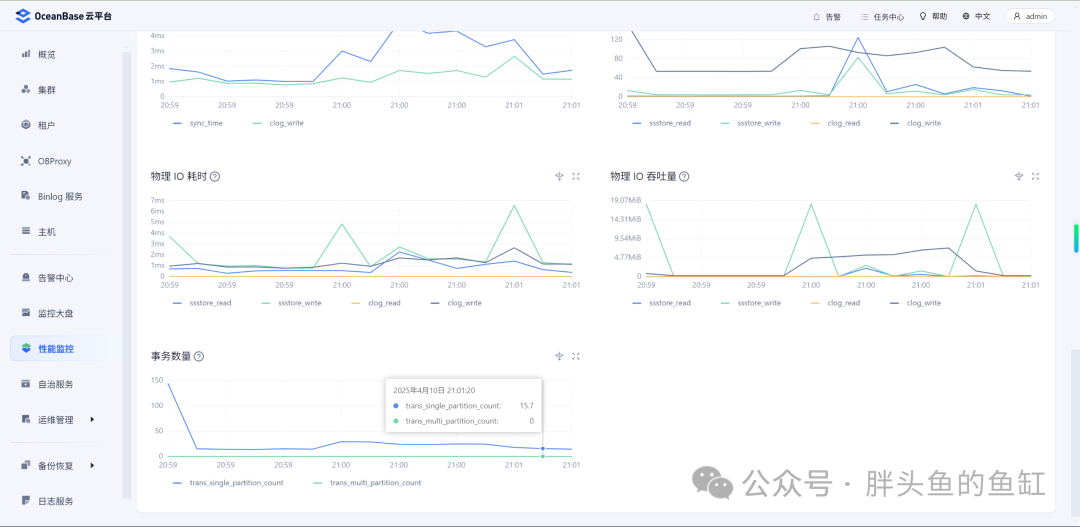Click the sidebar vertical scrollbar
Viewport: 1080px width, 527px height.
click(127, 276)
